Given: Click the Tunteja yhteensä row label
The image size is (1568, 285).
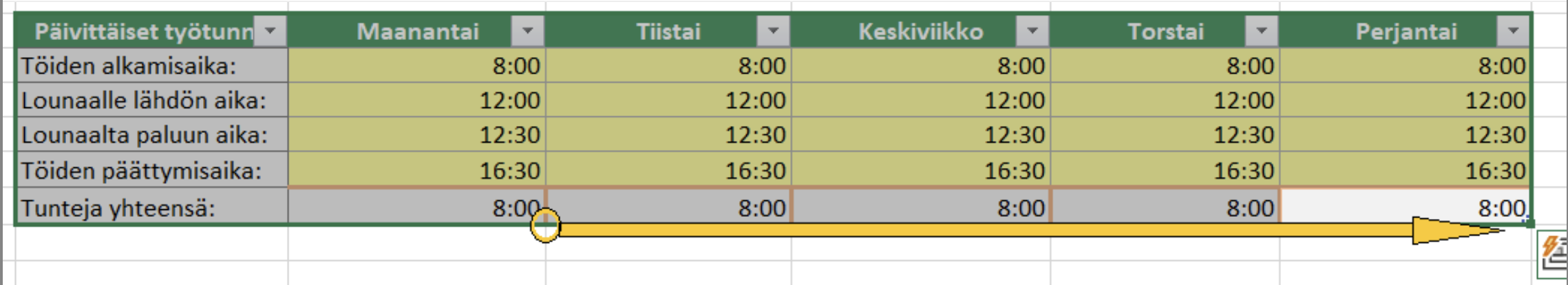Looking at the screenshot, I should (152, 207).
